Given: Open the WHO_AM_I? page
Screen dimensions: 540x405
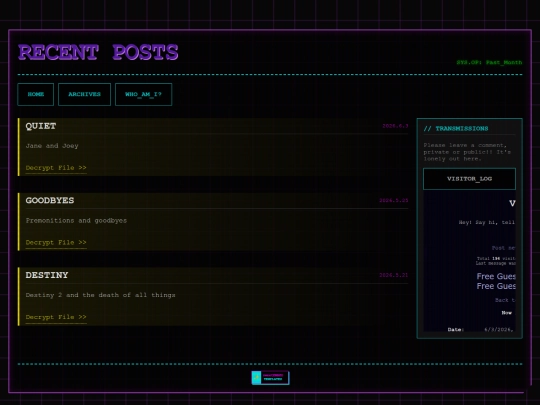Looking at the screenshot, I should pos(143,94).
